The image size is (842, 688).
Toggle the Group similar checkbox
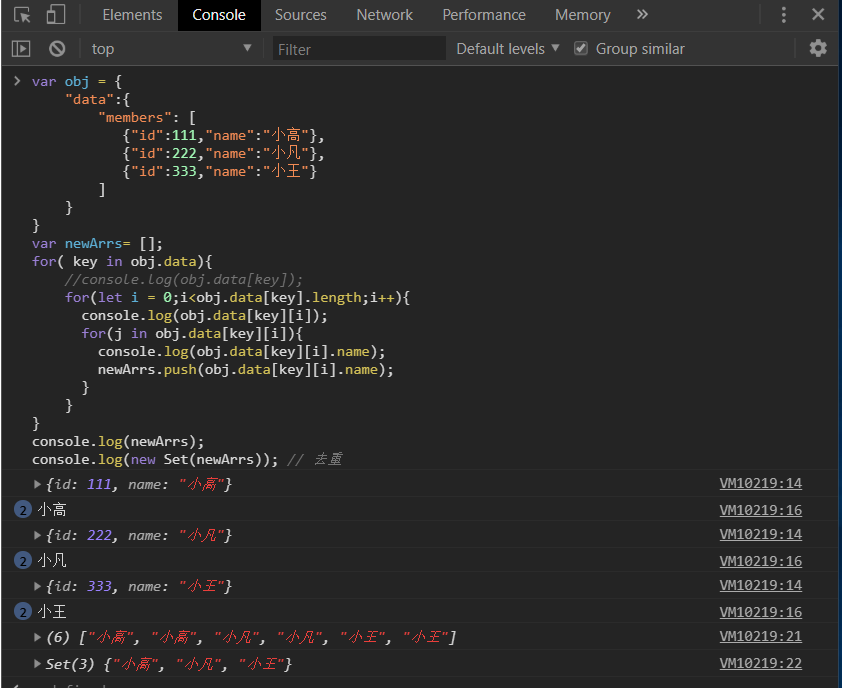tap(581, 48)
